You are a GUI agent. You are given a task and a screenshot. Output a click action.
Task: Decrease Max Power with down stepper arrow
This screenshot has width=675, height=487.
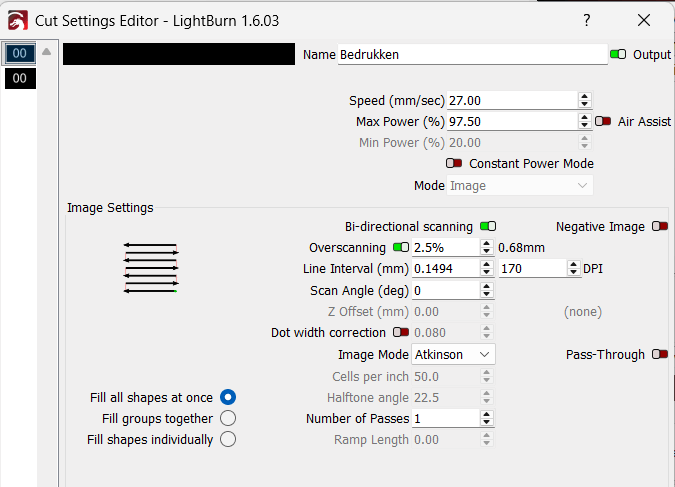click(x=584, y=126)
